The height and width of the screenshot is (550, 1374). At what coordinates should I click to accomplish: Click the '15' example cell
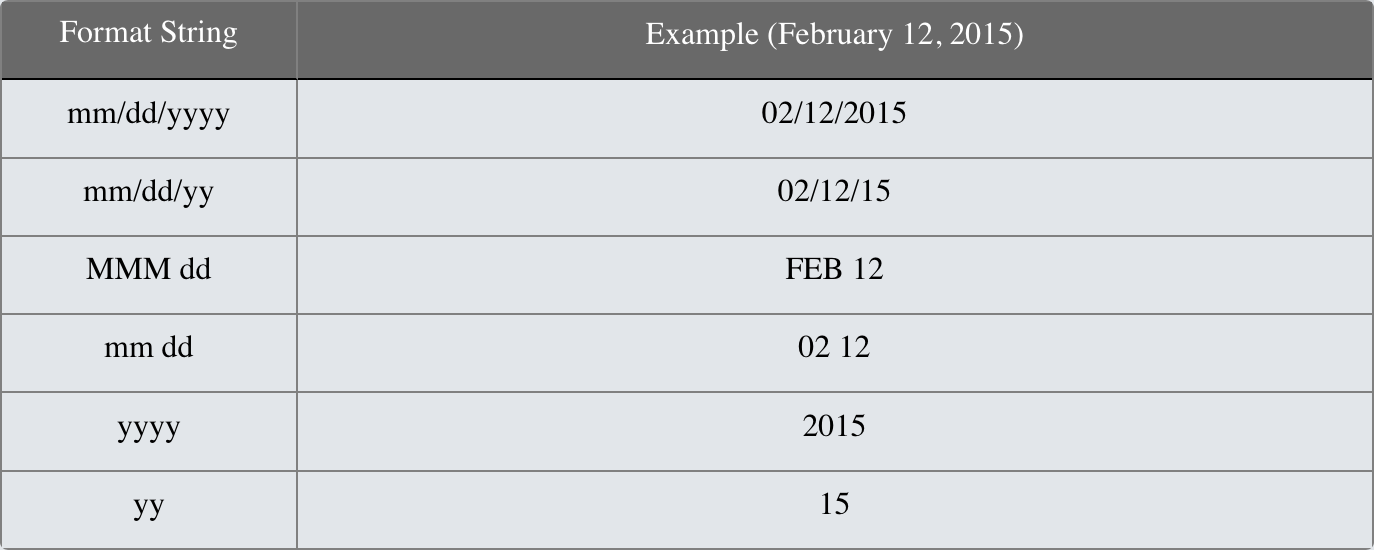click(x=833, y=504)
